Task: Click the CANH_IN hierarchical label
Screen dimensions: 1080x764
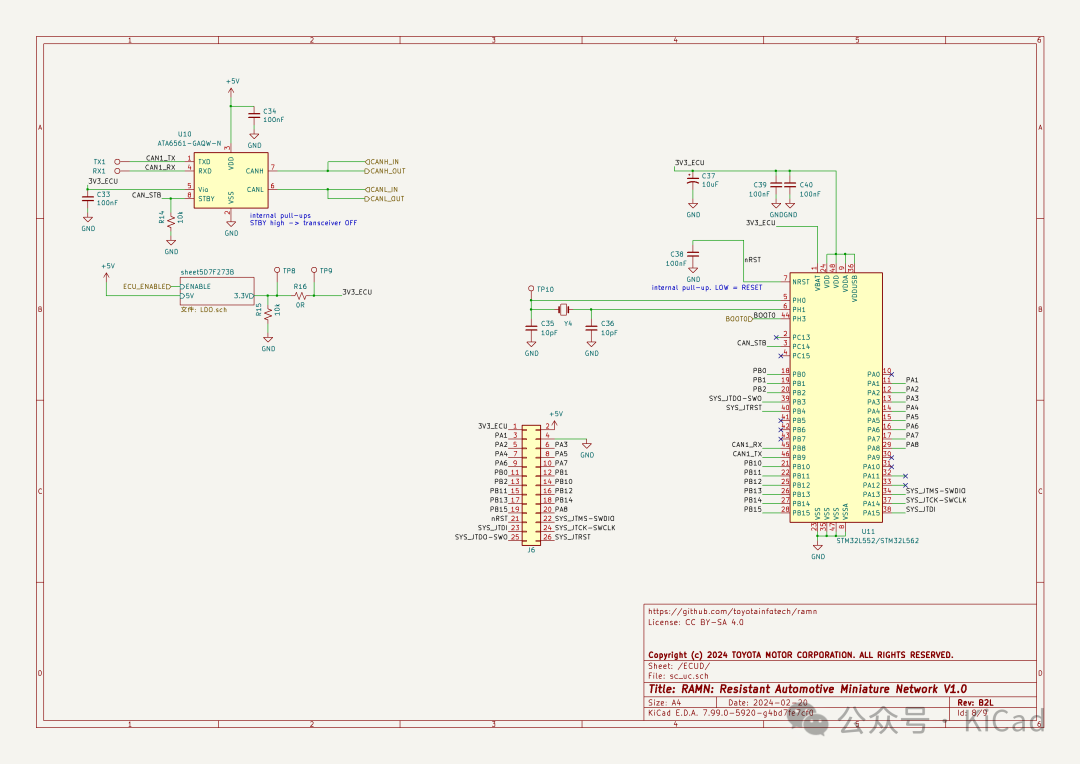Action: point(382,162)
